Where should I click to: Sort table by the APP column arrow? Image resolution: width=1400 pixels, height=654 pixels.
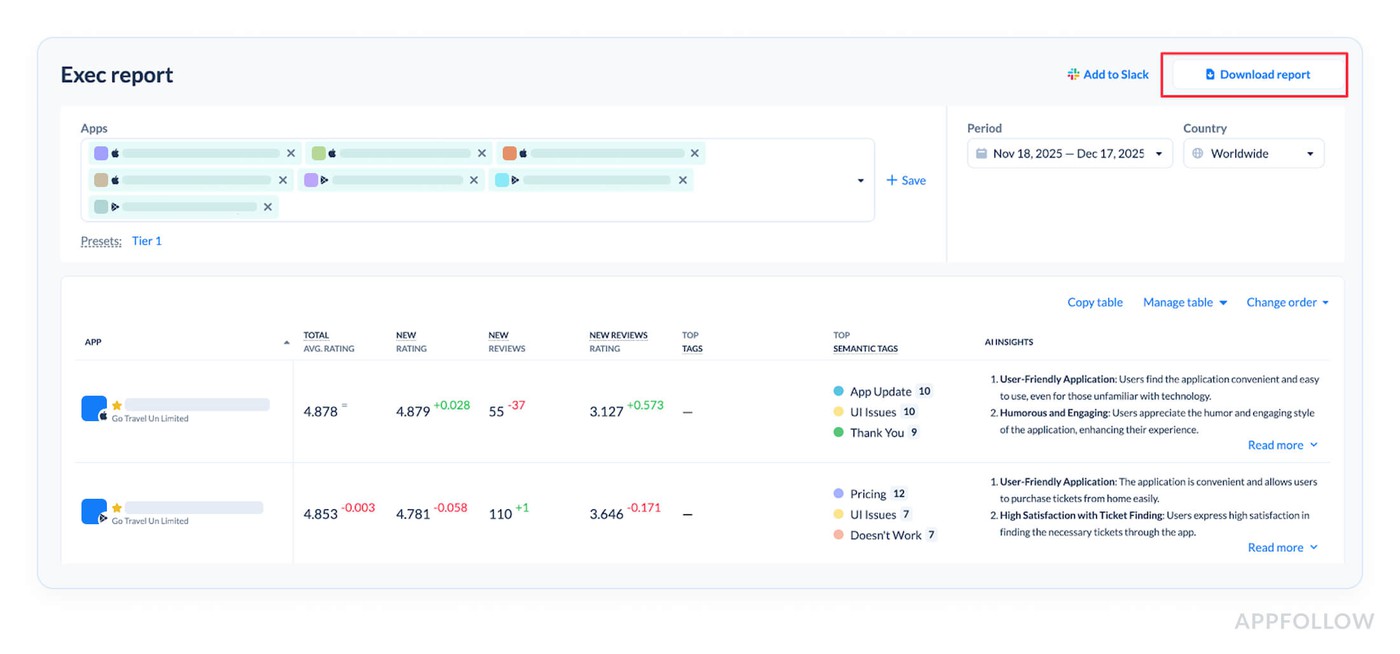[x=287, y=342]
